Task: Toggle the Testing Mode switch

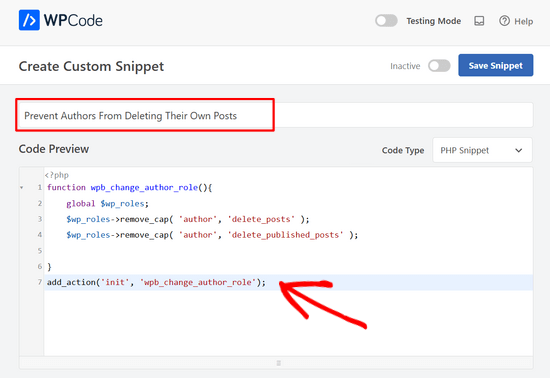Action: tap(386, 21)
